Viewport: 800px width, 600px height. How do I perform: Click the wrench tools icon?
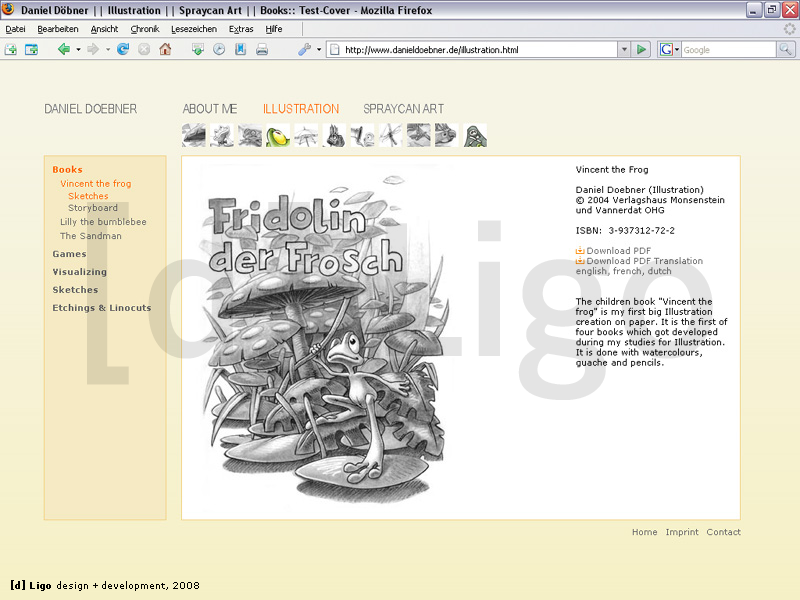pos(305,49)
